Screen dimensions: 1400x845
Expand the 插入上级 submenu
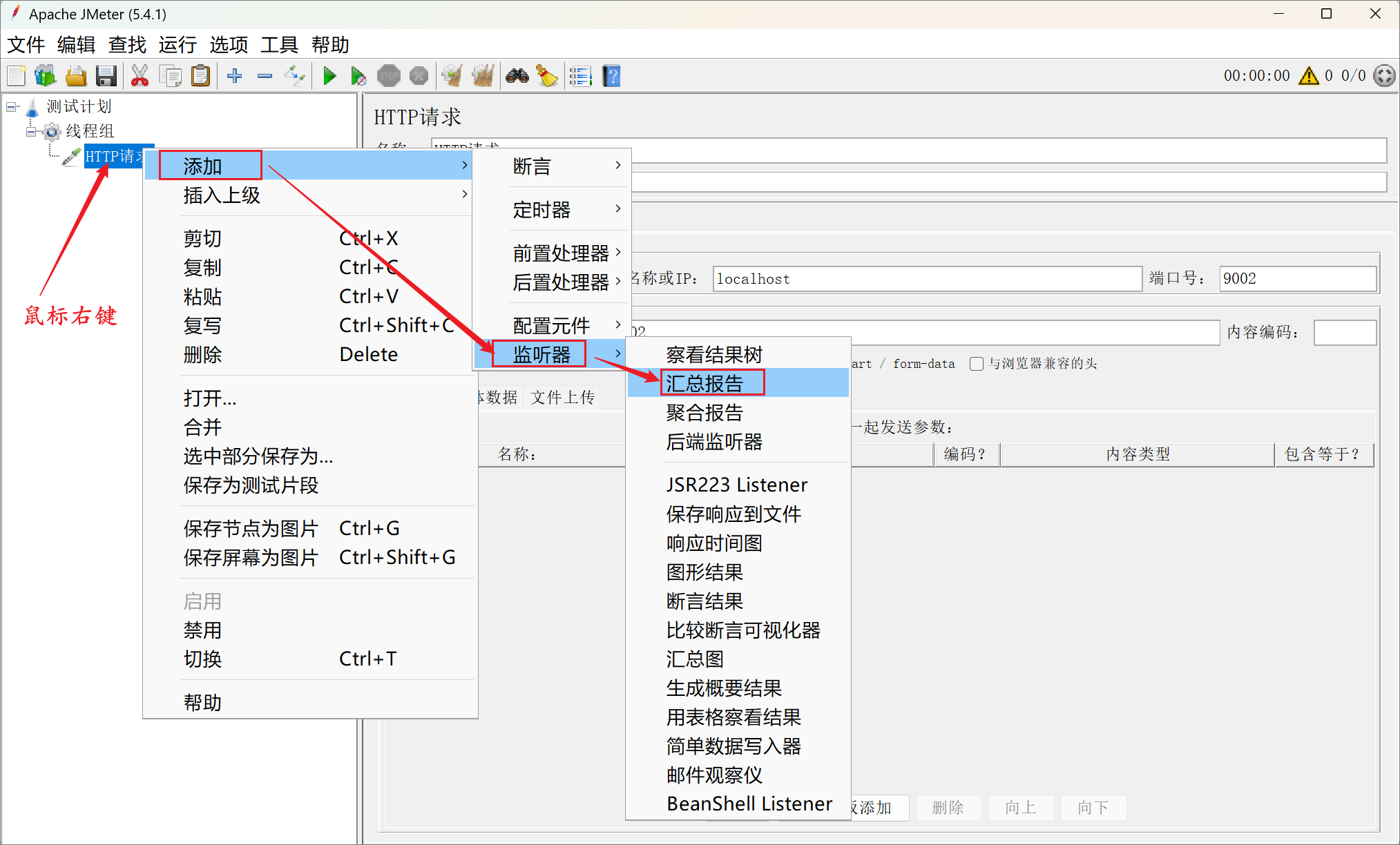pyautogui.click(x=309, y=195)
